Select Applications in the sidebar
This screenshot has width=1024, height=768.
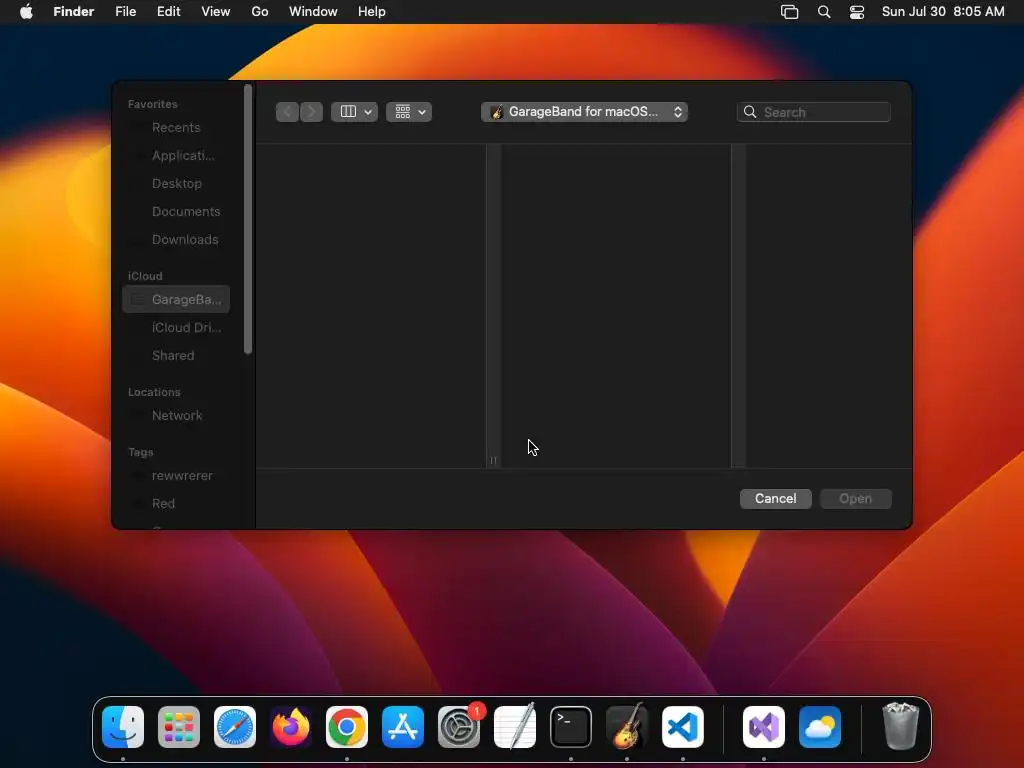click(176, 155)
